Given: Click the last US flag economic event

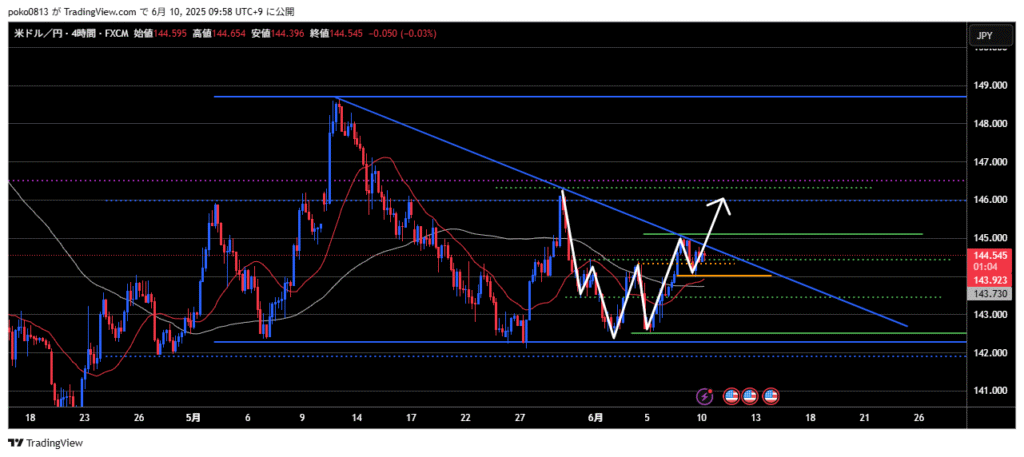Looking at the screenshot, I should [x=770, y=397].
